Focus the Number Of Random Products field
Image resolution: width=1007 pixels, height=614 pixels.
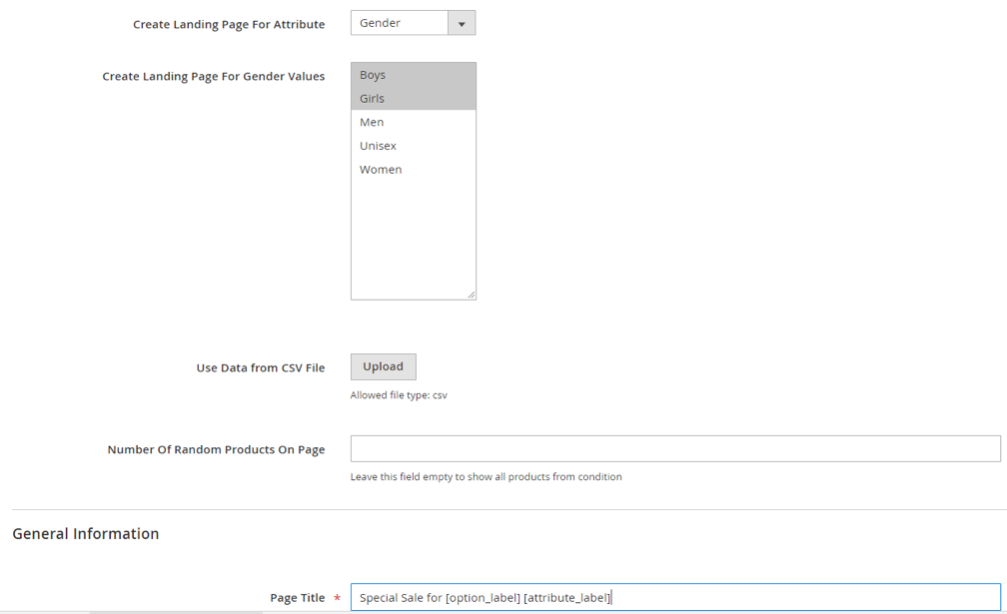[676, 448]
